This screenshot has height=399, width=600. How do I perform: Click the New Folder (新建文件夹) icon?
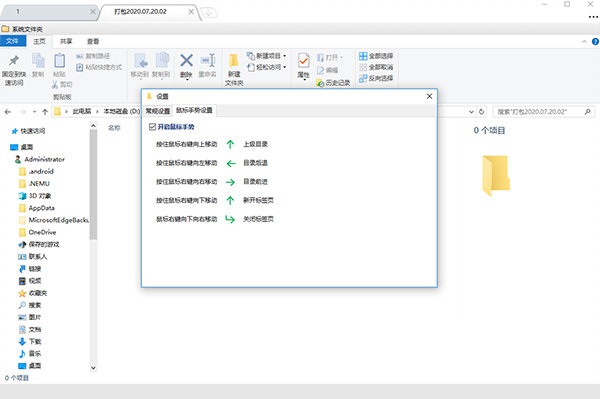coord(233,61)
